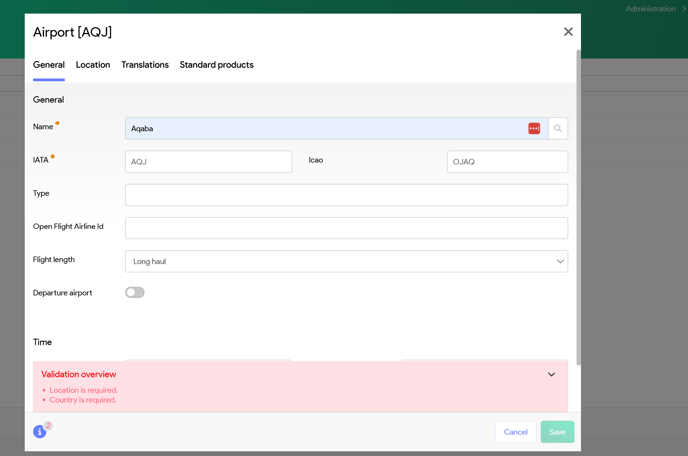688x456 pixels.
Task: Close the Airport [AQJ] dialog
Action: pyautogui.click(x=568, y=32)
